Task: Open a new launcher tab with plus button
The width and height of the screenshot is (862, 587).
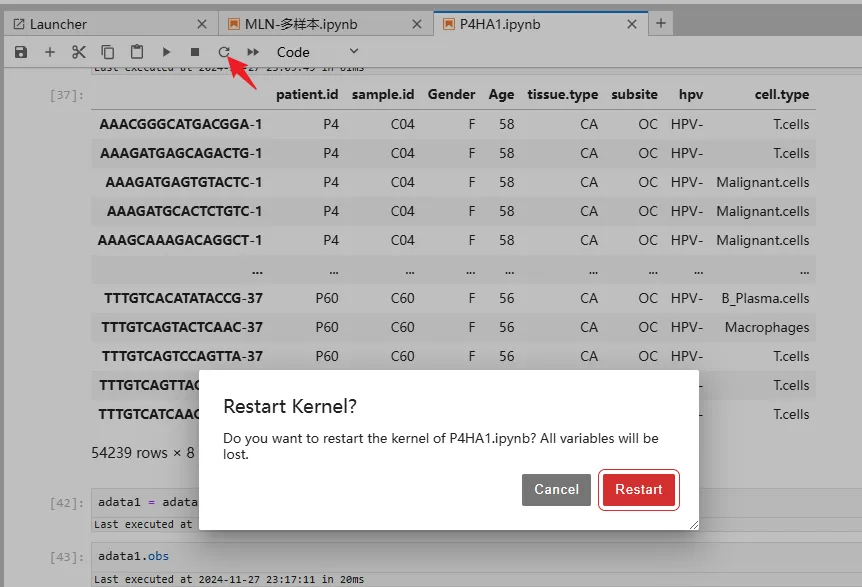Action: [x=661, y=24]
